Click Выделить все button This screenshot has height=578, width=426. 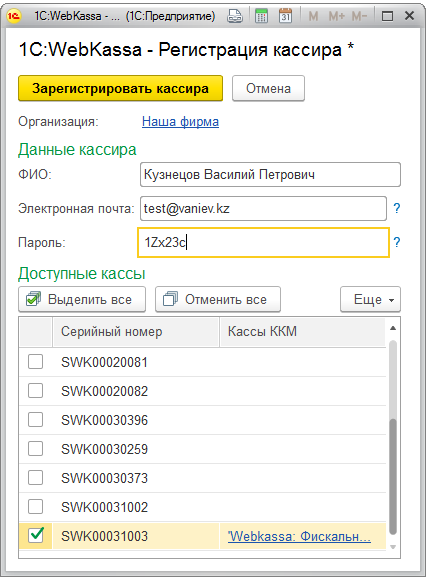[x=82, y=299]
